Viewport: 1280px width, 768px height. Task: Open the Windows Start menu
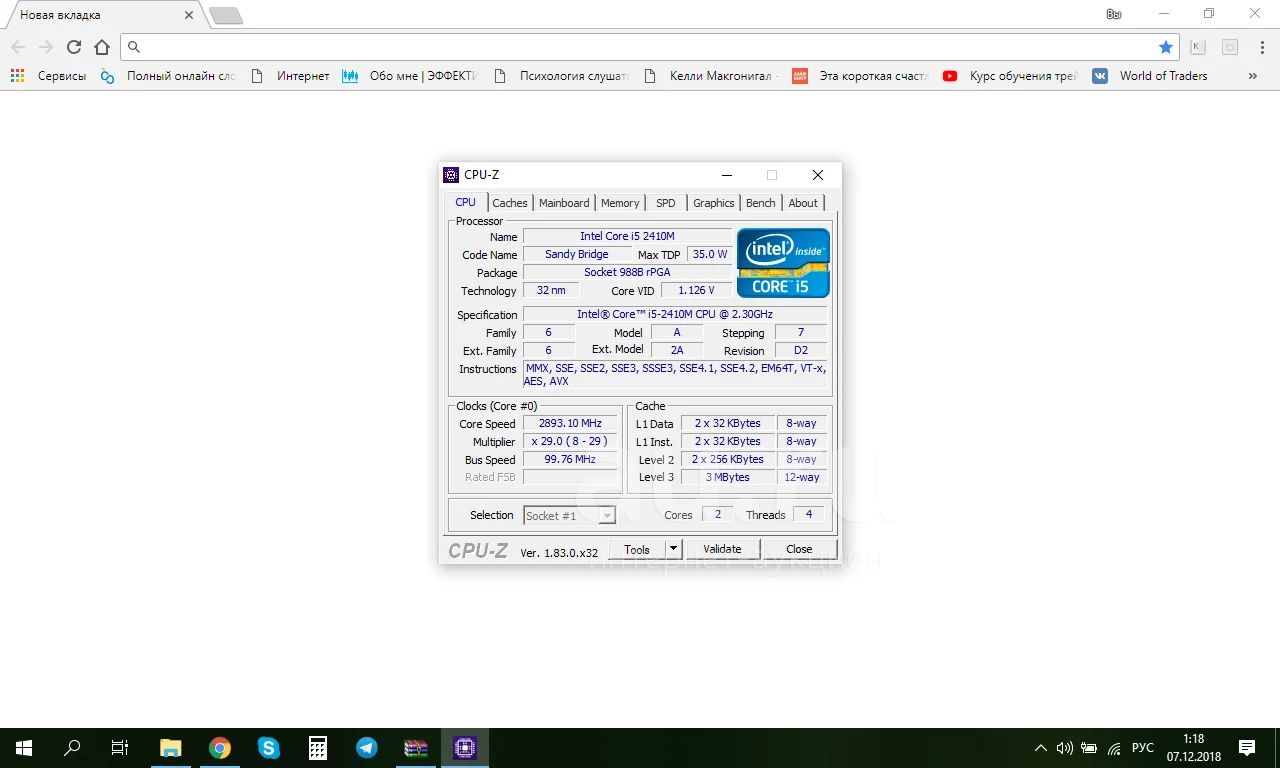point(24,748)
